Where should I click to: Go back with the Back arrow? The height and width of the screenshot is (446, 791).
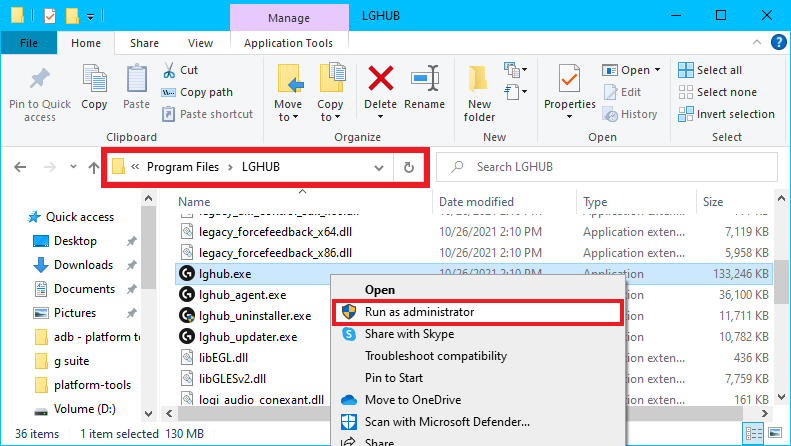20,167
